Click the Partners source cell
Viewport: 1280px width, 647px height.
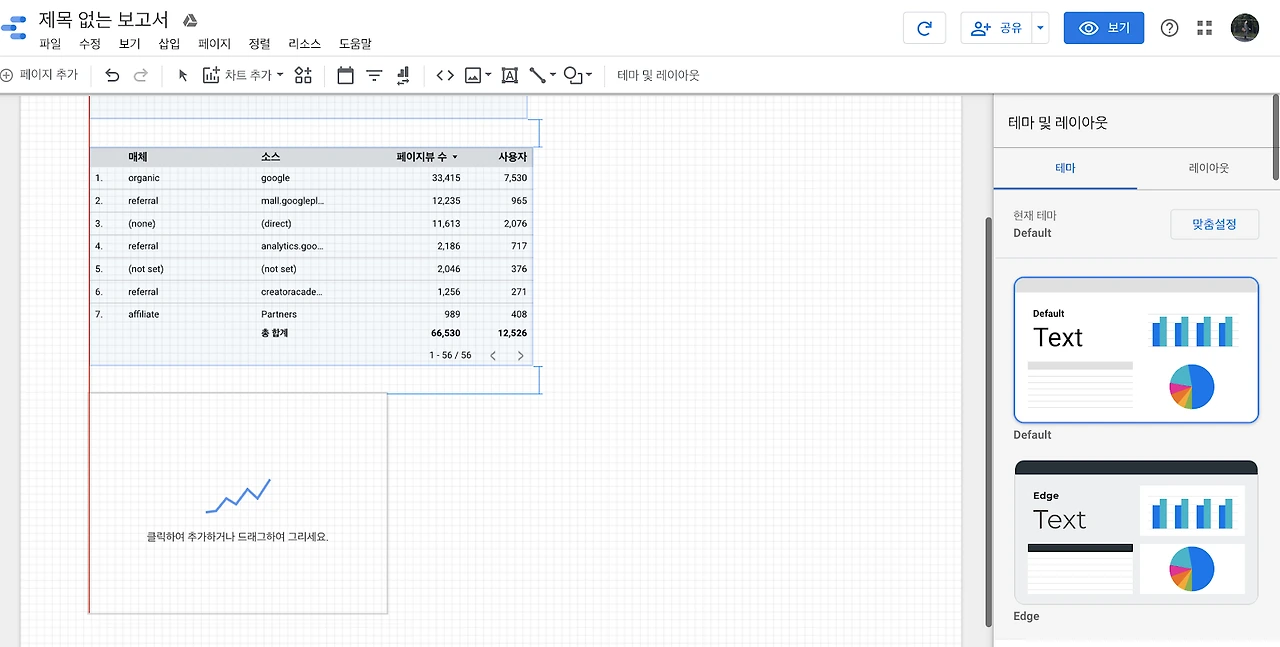coord(279,314)
